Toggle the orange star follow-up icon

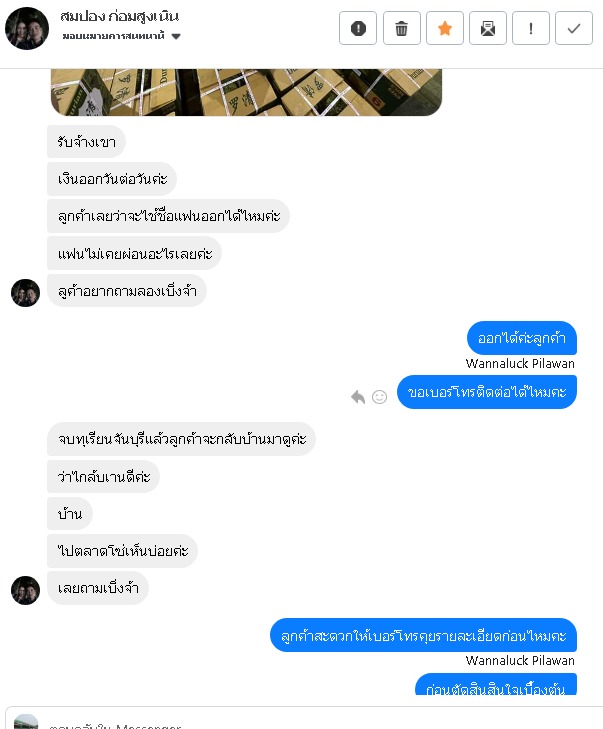click(x=444, y=28)
